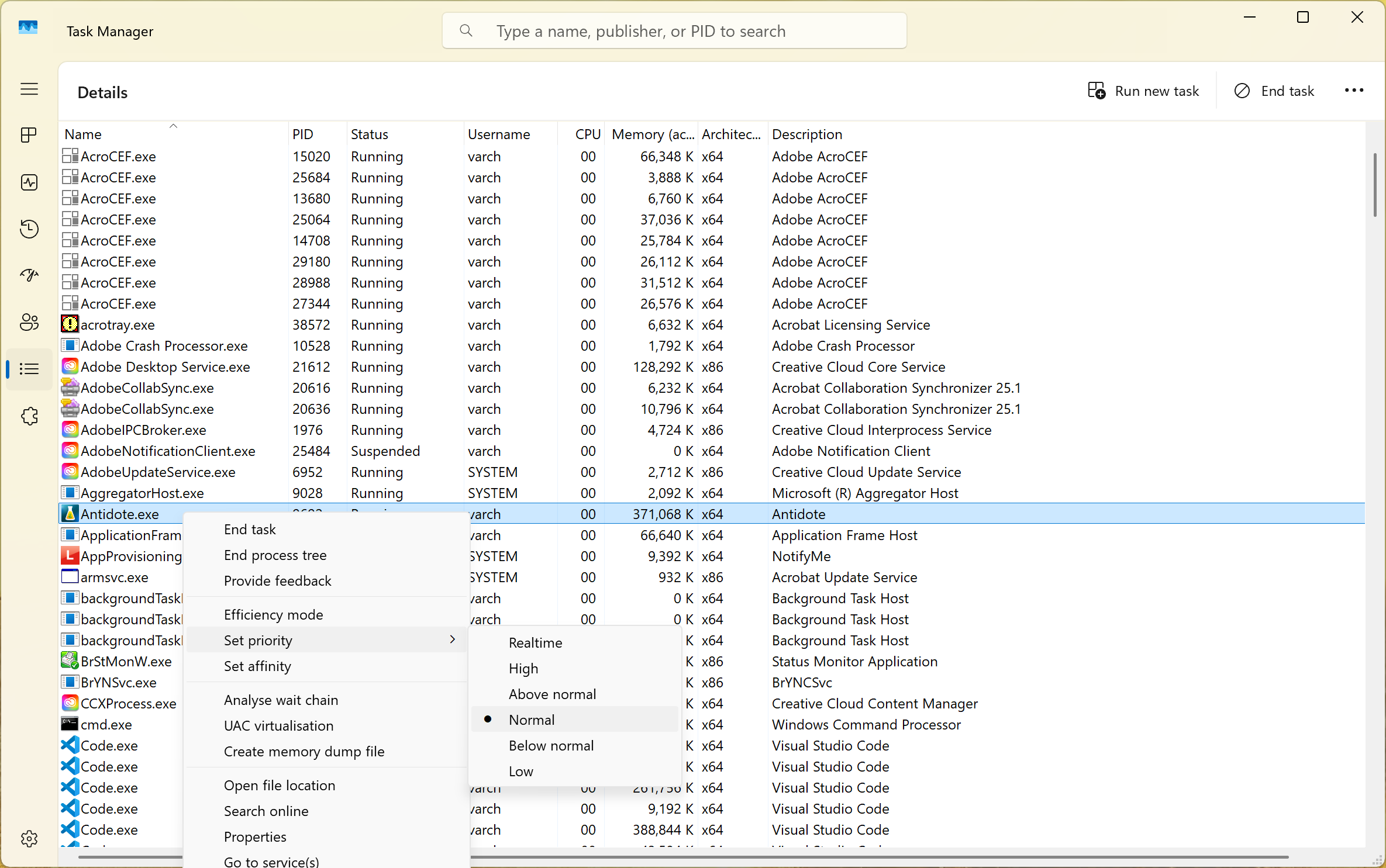Click icon of AcroCEF.exe PID 15020
Viewport: 1386px width, 868px height.
pos(70,155)
